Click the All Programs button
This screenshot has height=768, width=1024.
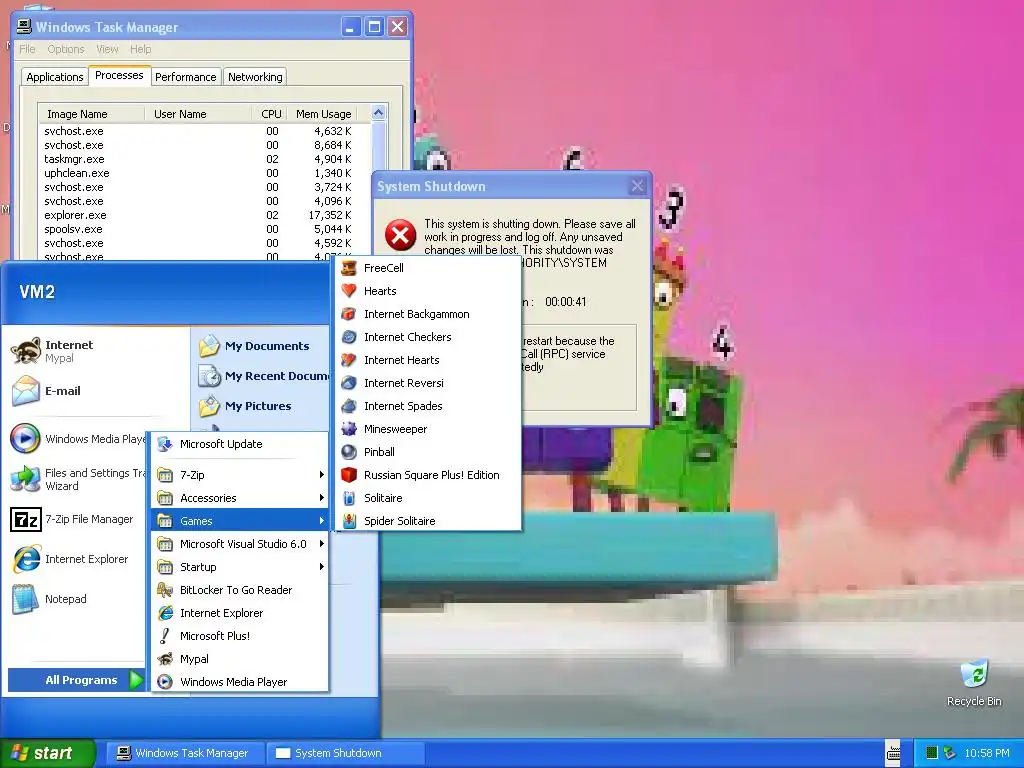[x=75, y=680]
